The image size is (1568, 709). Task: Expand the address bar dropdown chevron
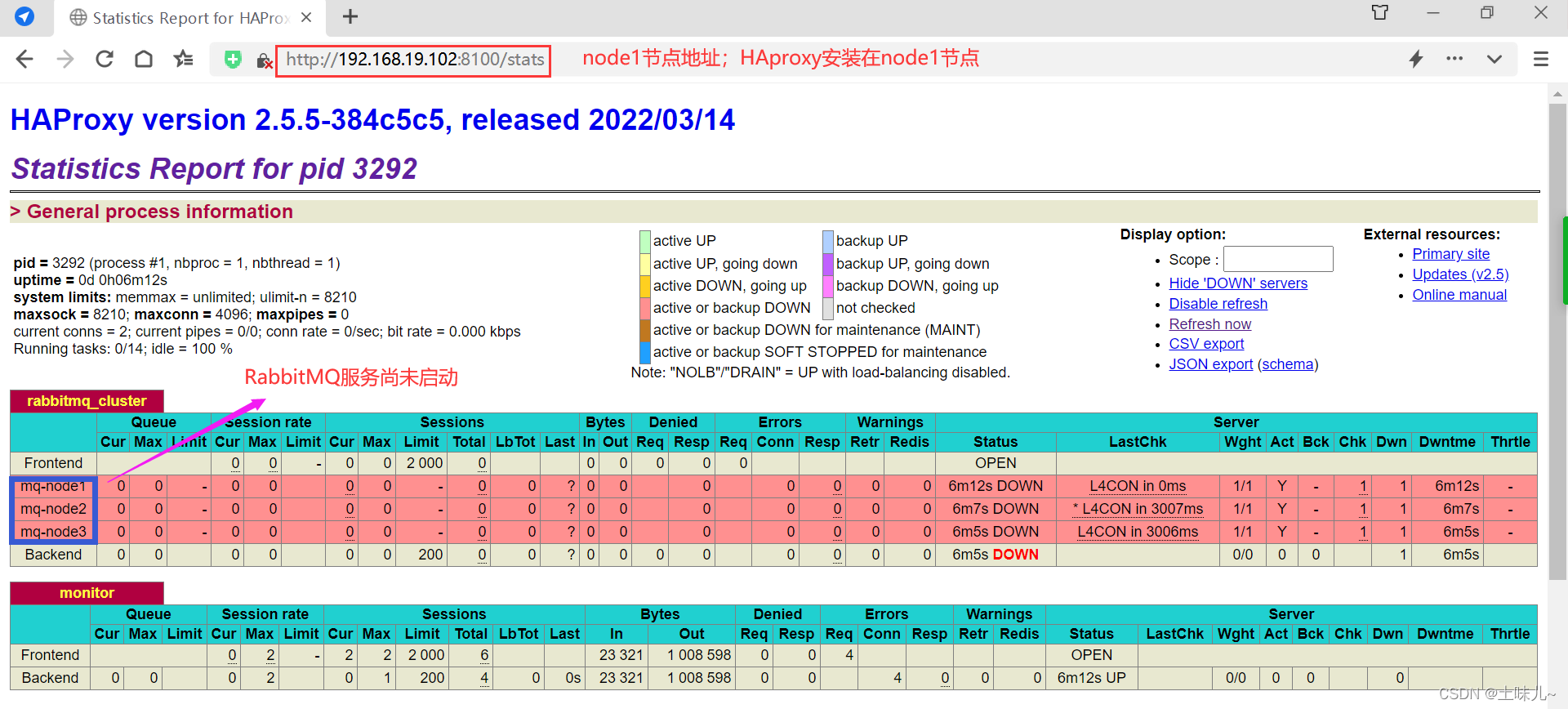coord(1494,59)
